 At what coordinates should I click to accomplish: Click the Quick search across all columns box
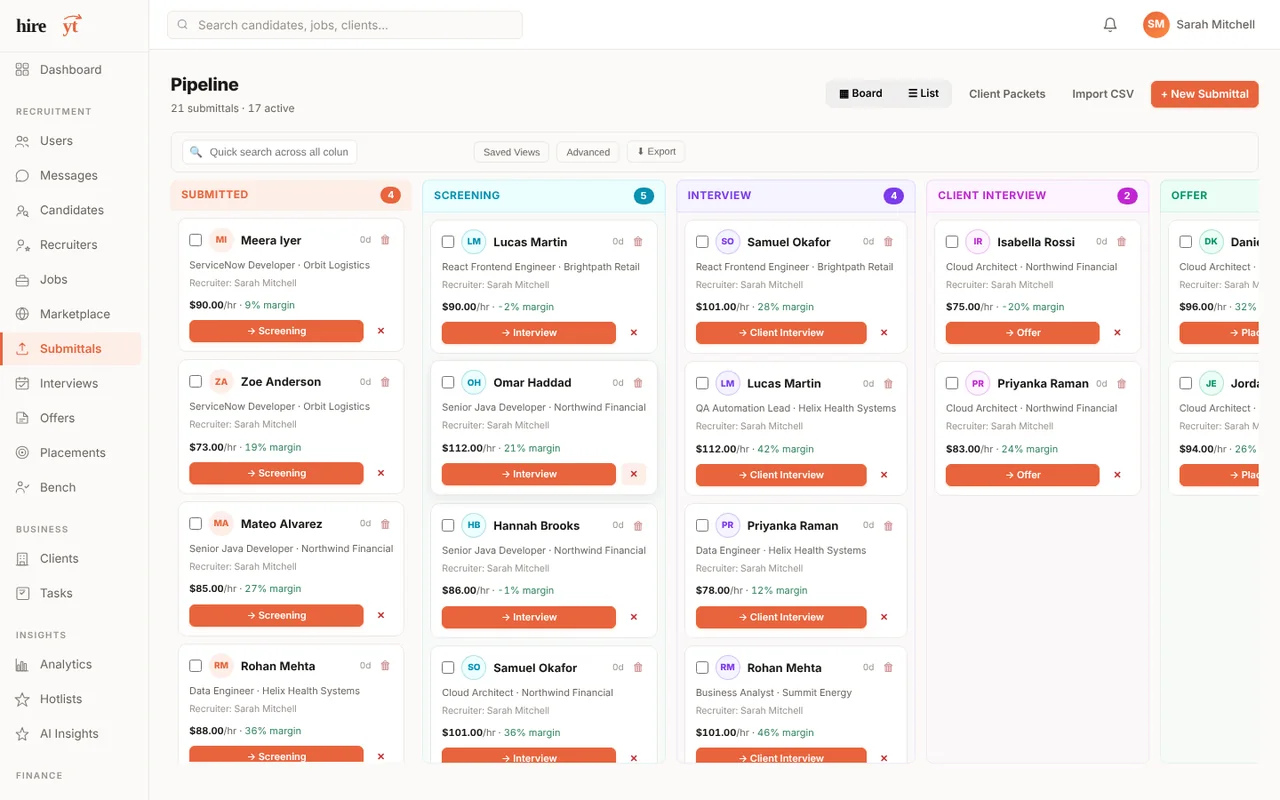[270, 152]
